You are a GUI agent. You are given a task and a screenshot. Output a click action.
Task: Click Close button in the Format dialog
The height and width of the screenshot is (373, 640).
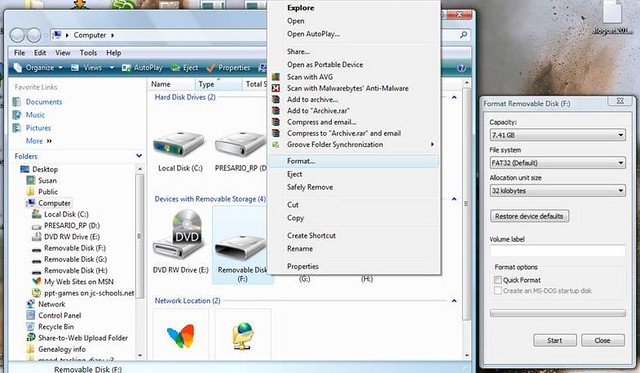pos(602,340)
